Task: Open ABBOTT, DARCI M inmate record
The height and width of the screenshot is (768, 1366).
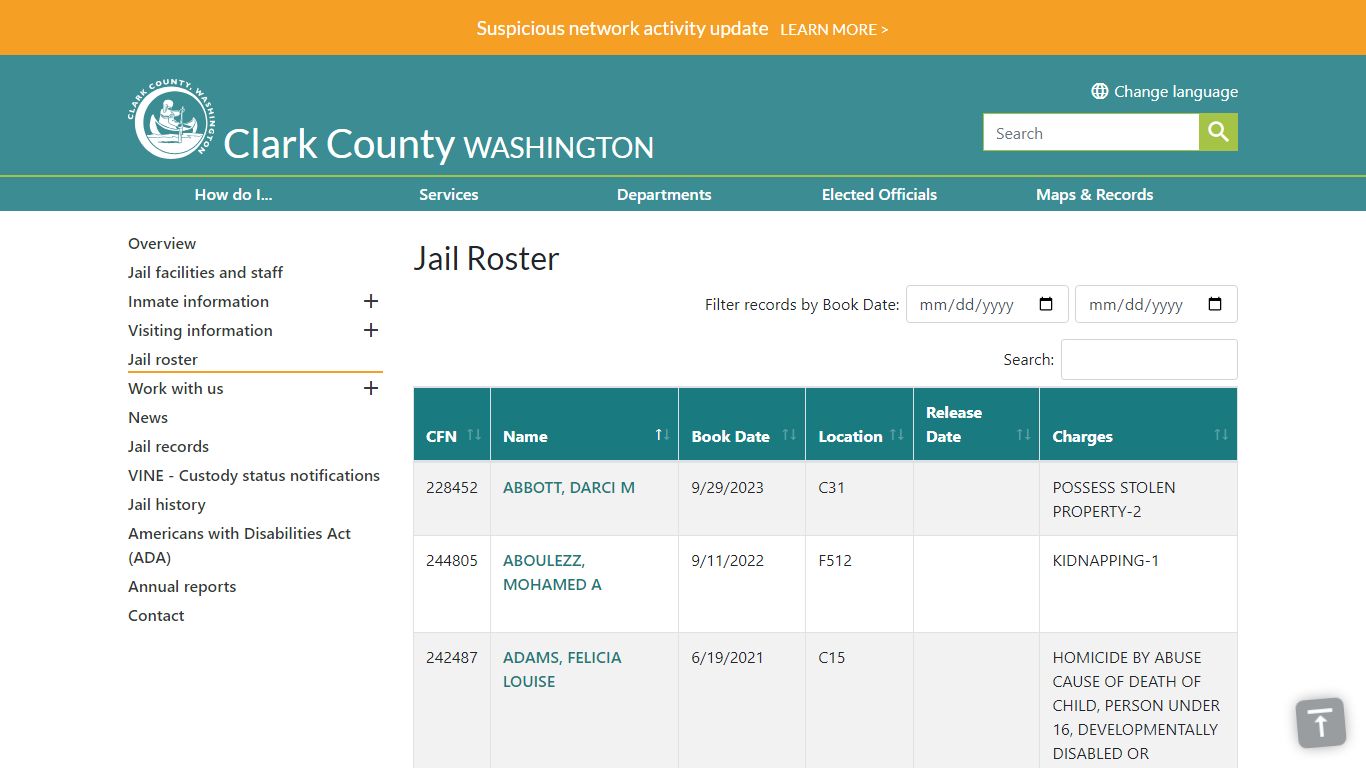Action: pyautogui.click(x=568, y=488)
